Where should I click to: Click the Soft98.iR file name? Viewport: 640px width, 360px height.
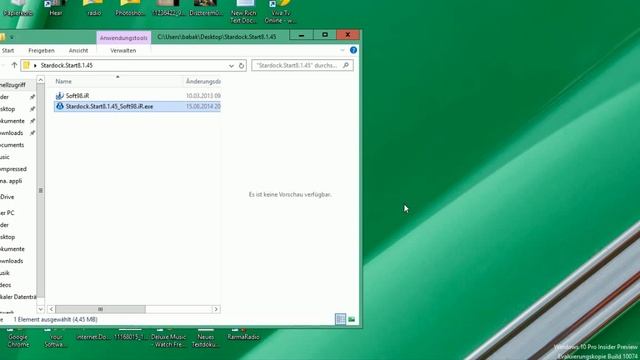point(77,96)
